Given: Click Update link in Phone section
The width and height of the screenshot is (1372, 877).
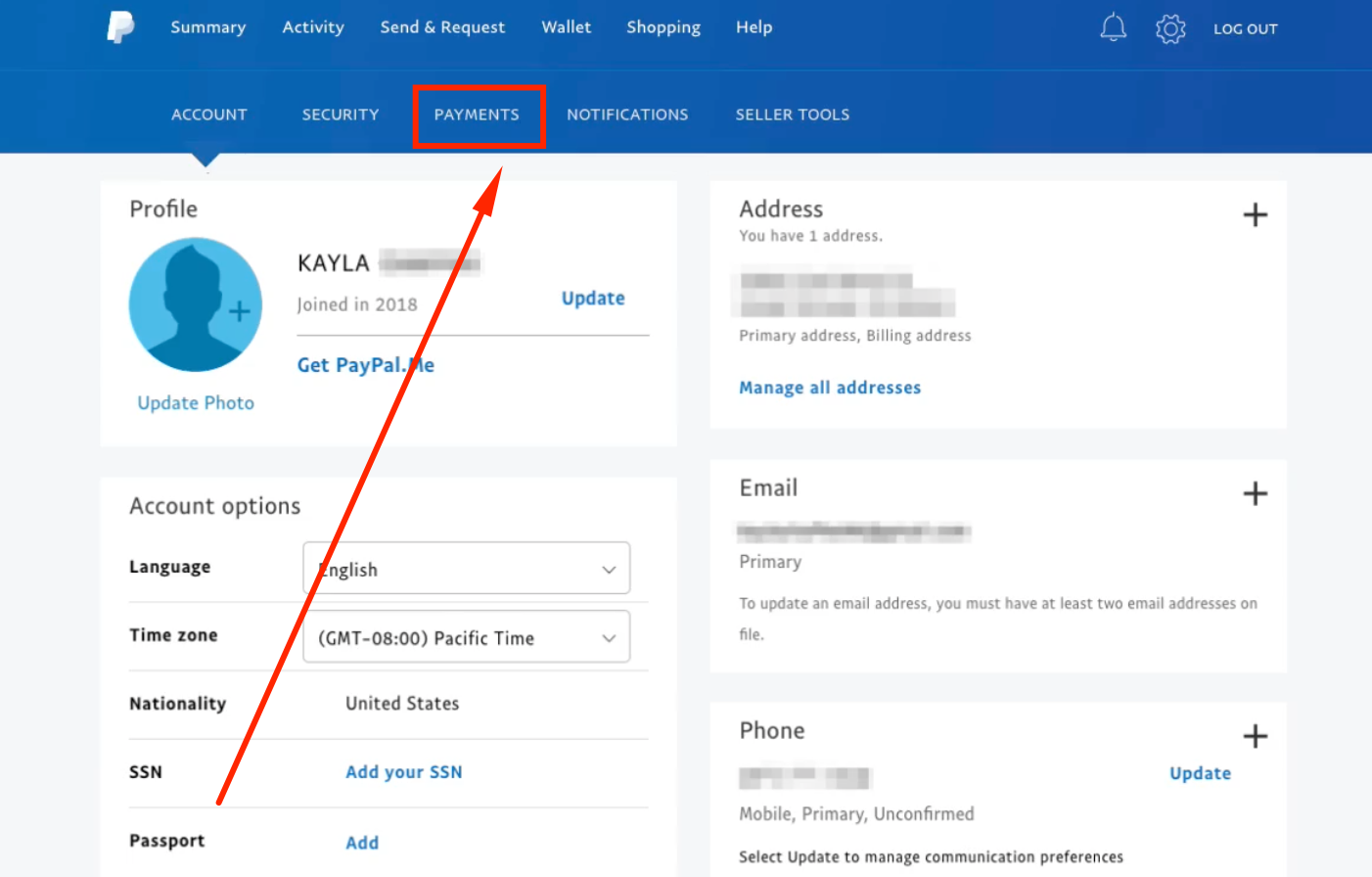Looking at the screenshot, I should click(1201, 773).
